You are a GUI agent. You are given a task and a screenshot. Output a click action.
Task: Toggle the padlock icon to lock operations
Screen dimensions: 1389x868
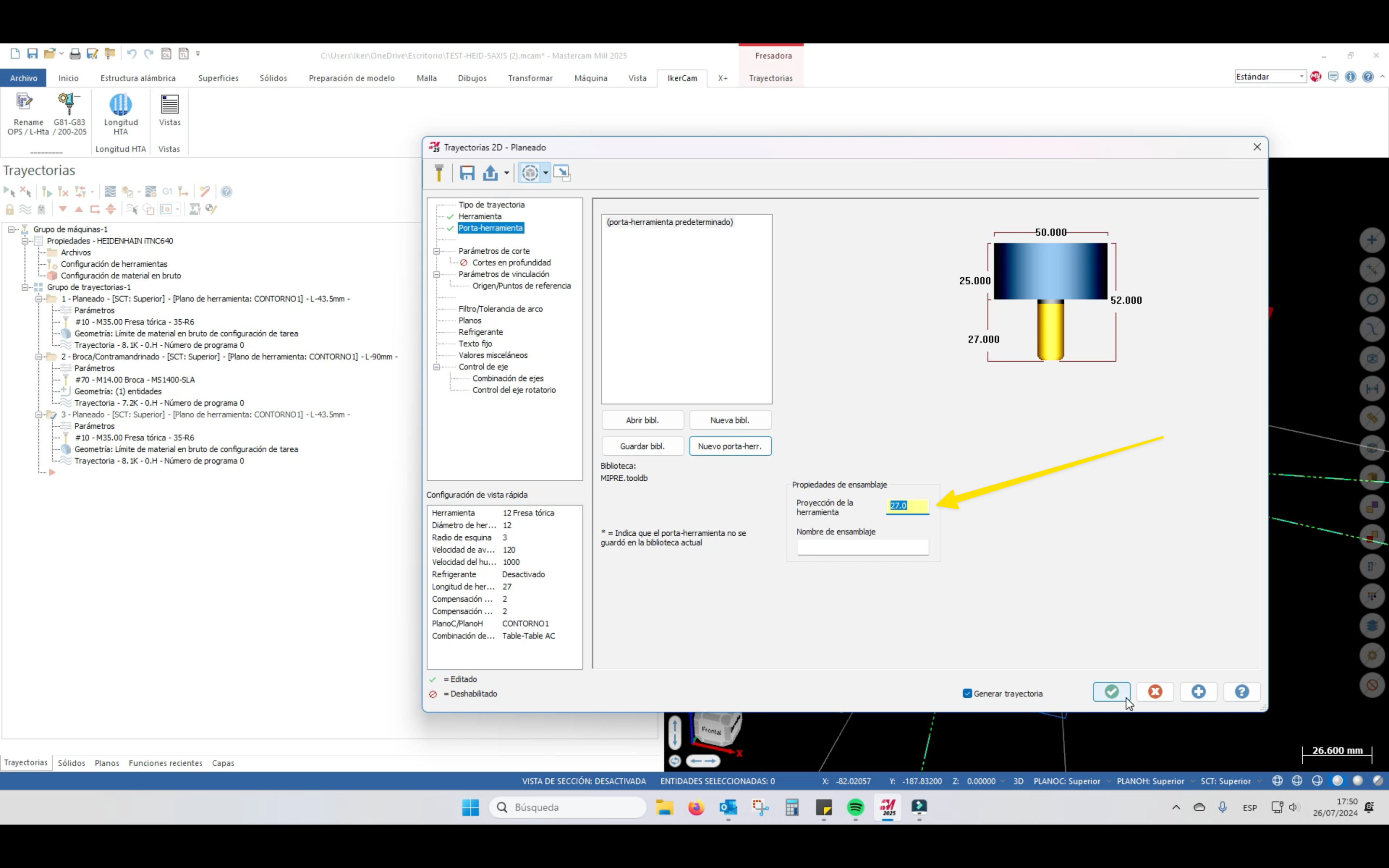coord(9,209)
